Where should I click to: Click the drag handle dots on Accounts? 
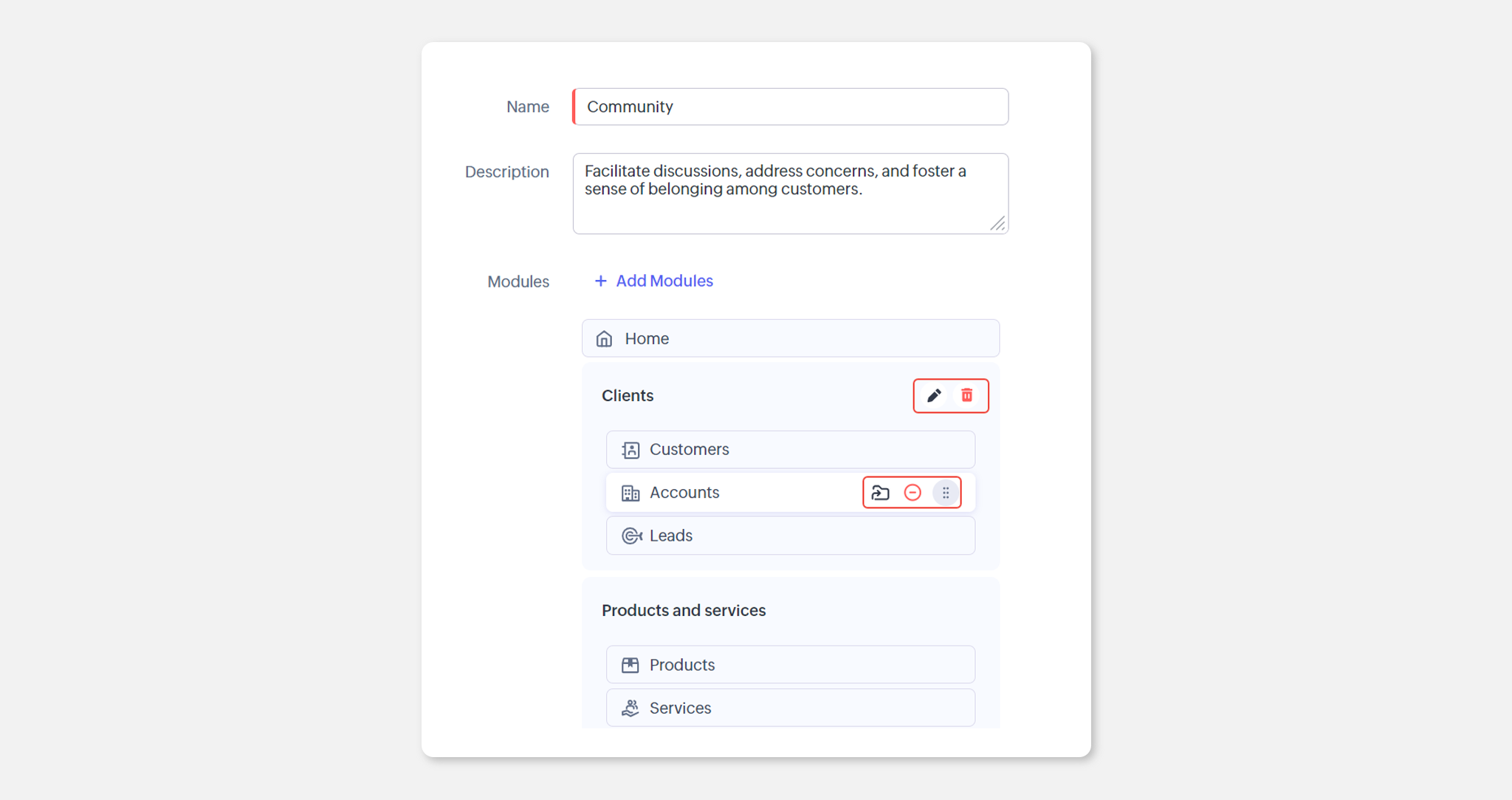click(x=946, y=493)
